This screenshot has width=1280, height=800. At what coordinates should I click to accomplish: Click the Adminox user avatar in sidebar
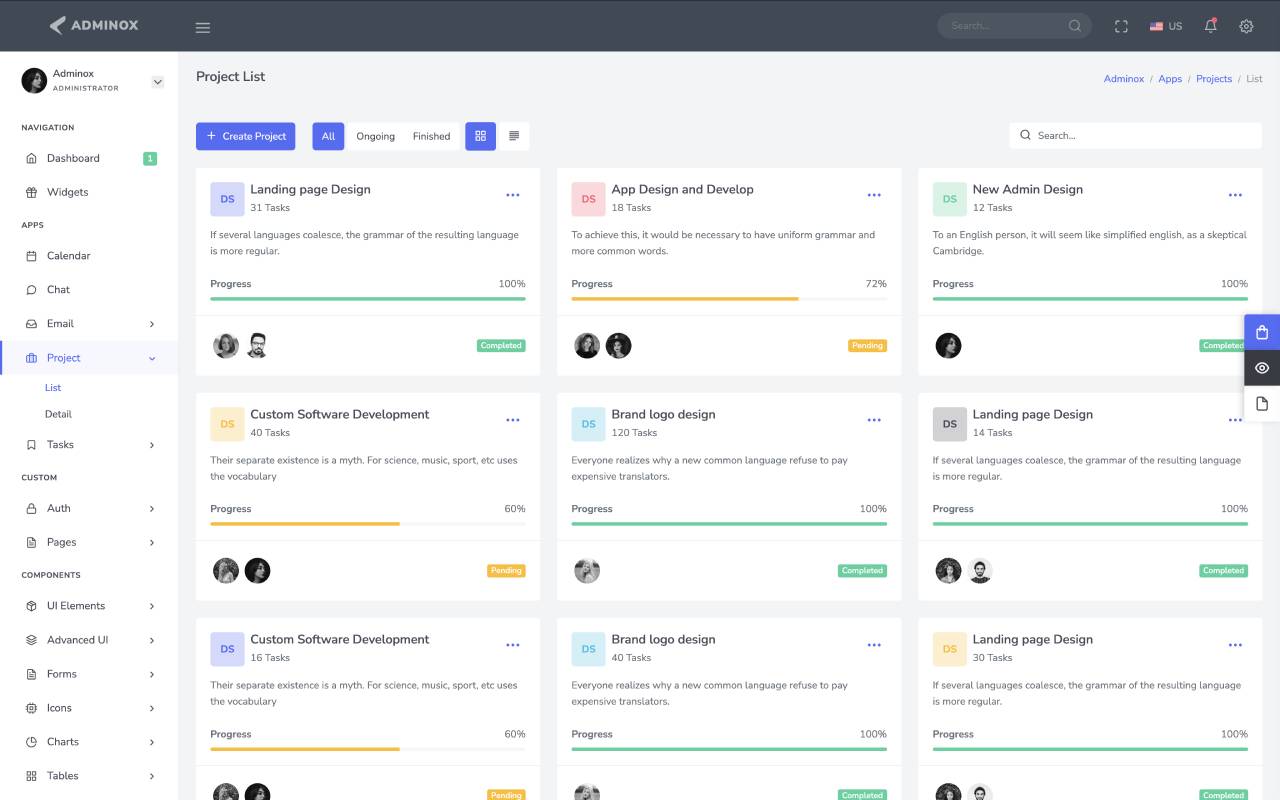34,81
